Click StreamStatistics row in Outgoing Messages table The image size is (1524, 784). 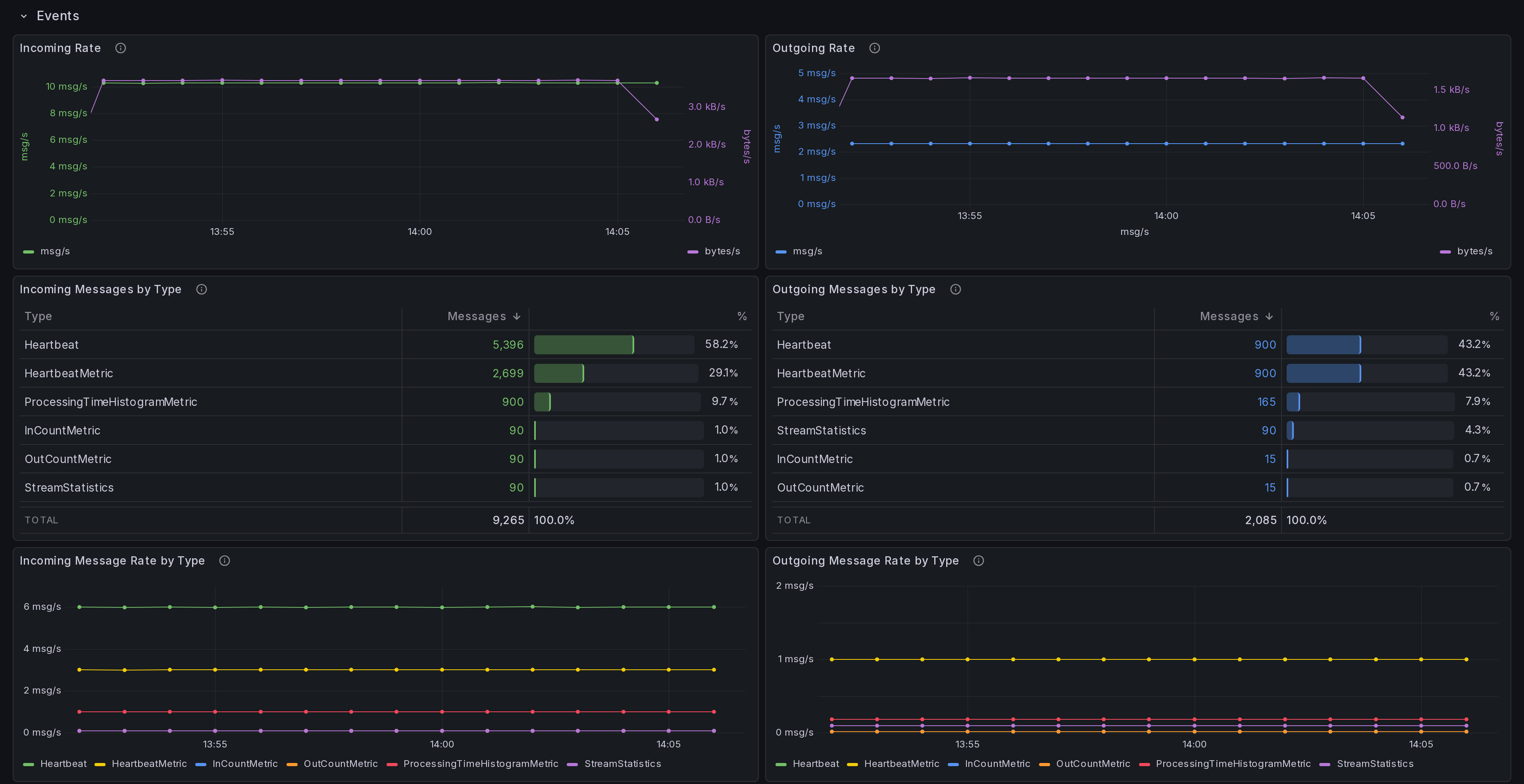coord(1138,430)
